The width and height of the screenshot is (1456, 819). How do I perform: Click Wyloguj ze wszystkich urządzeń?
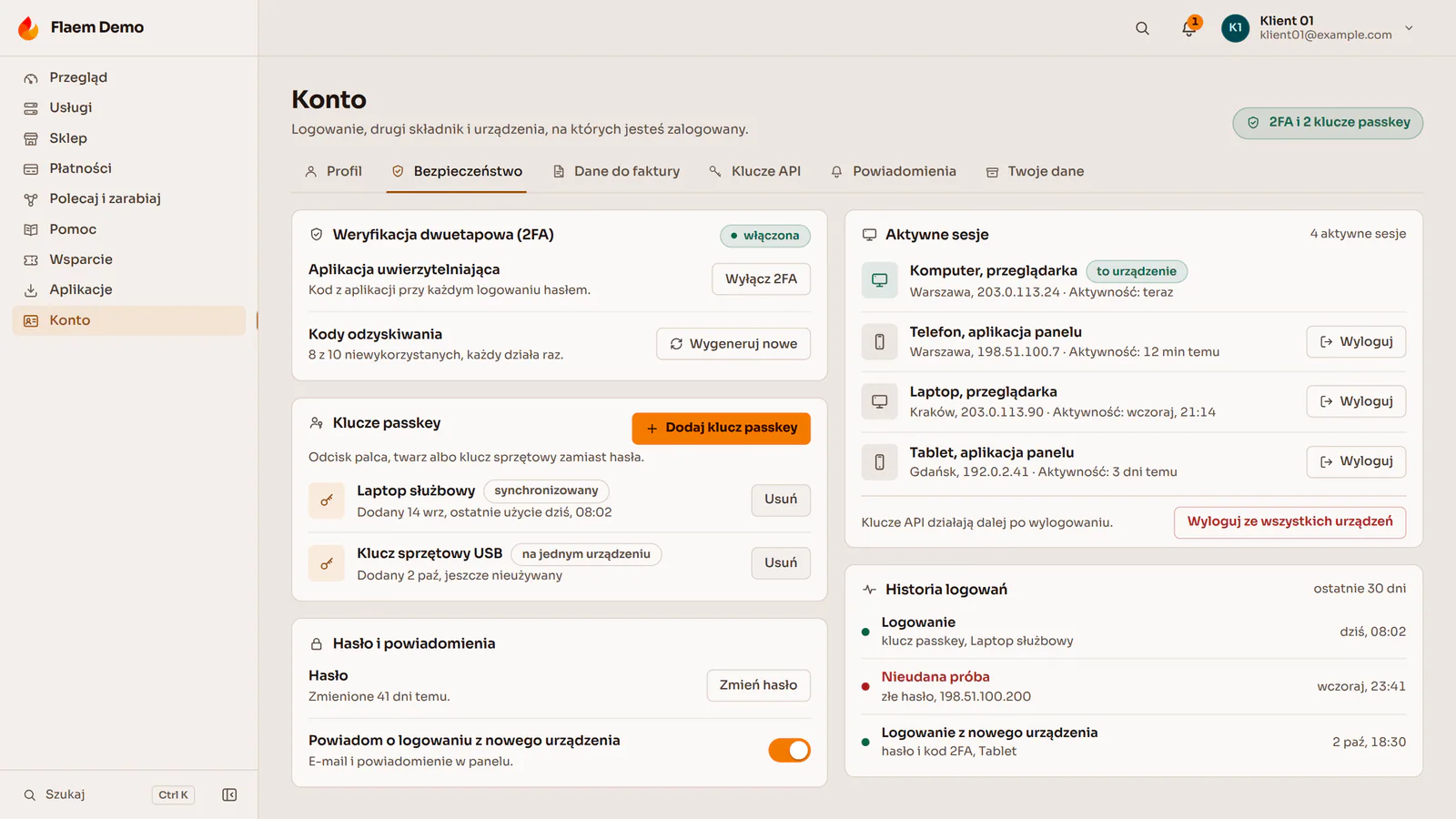[1289, 522]
